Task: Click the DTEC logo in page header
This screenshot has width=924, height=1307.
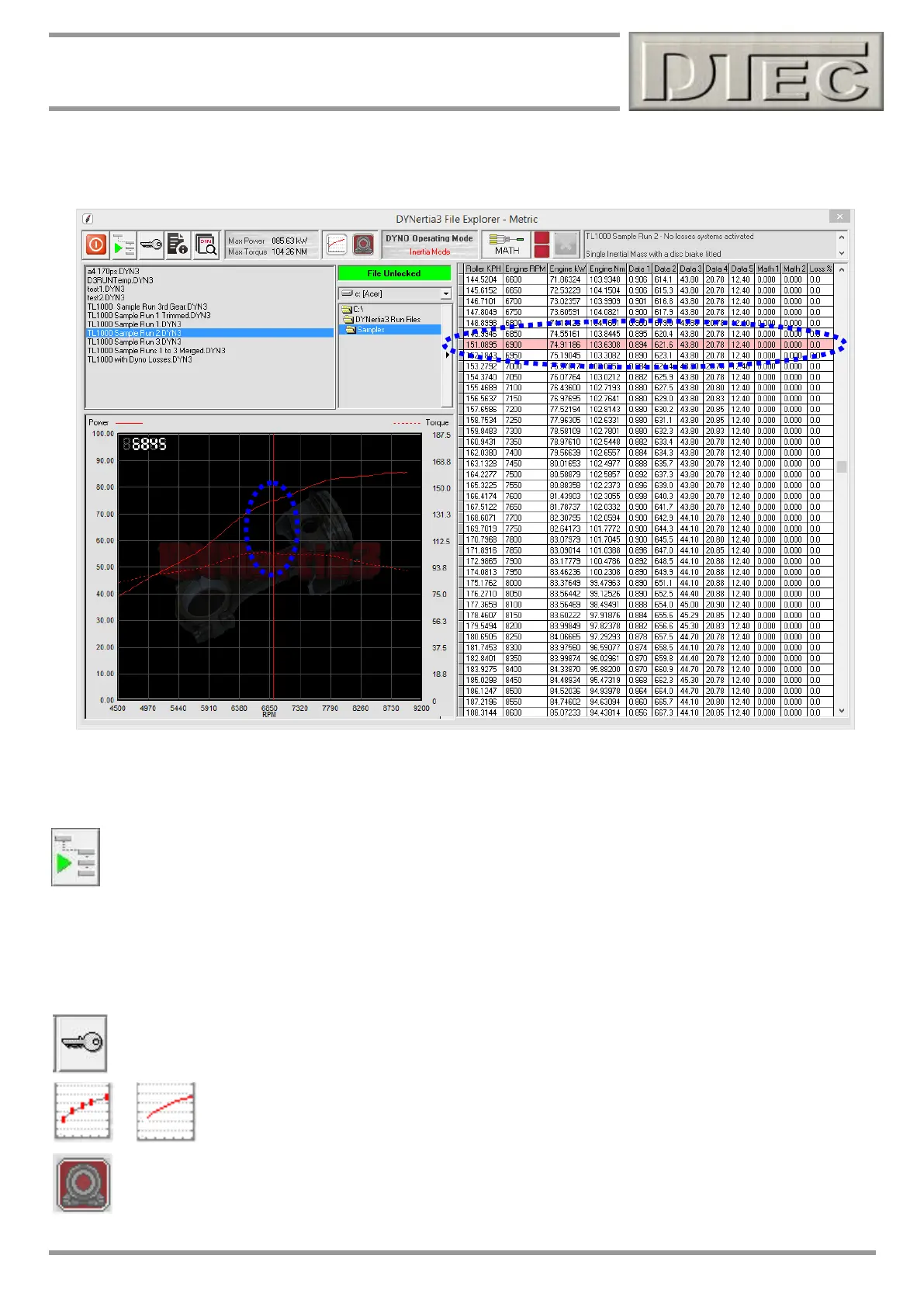Action: pyautogui.click(x=756, y=71)
